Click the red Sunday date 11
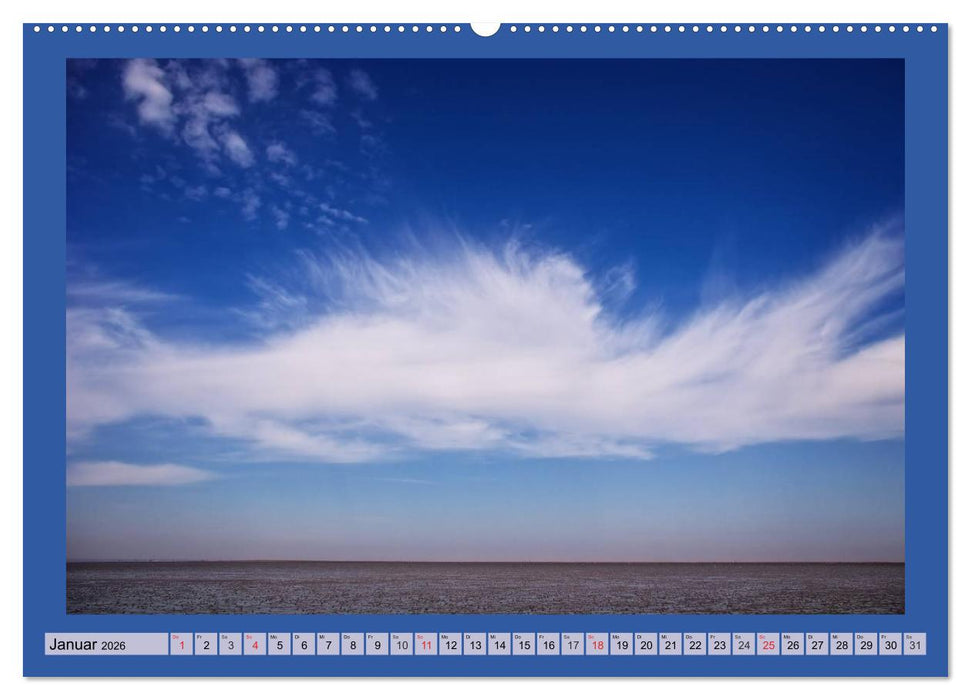Image resolution: width=971 pixels, height=700 pixels. (x=428, y=645)
